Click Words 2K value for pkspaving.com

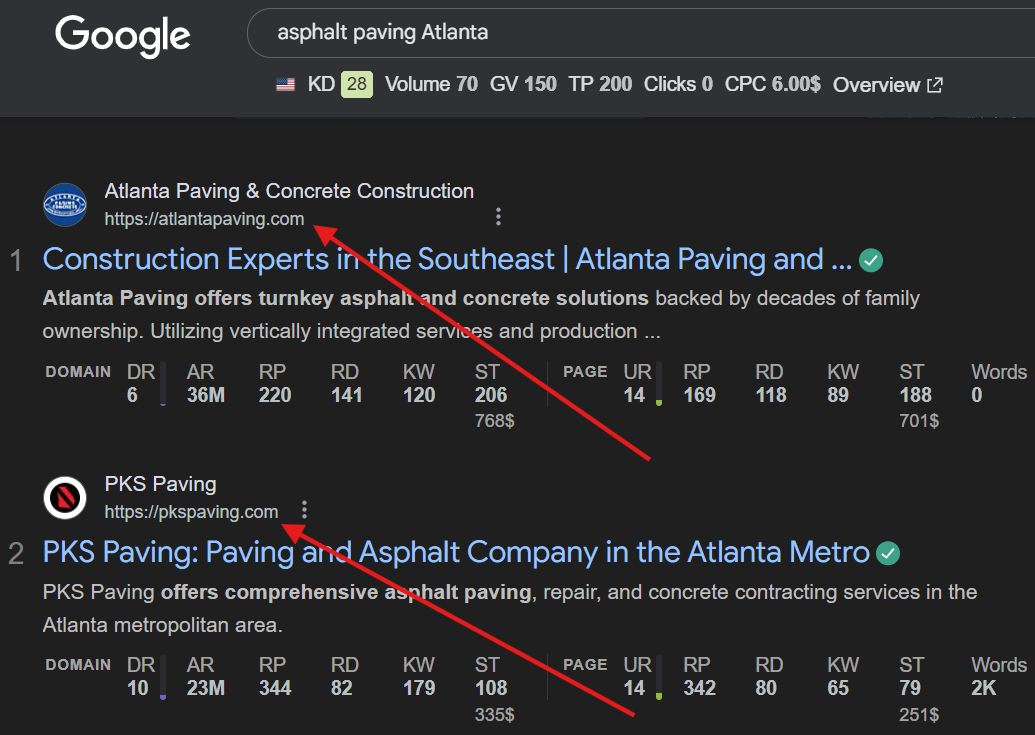point(984,688)
